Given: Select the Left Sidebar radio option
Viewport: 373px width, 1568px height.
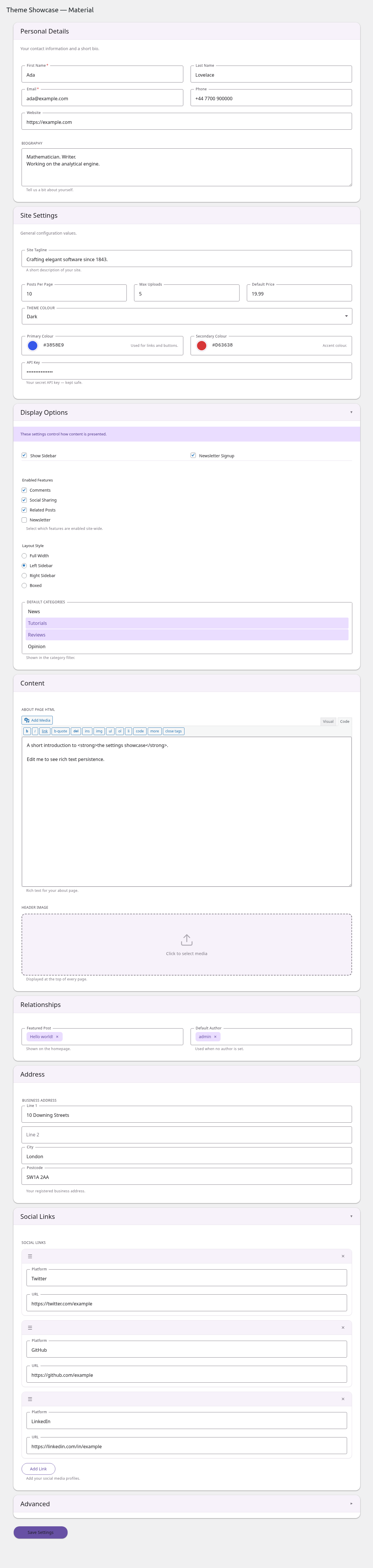Looking at the screenshot, I should tap(24, 565).
